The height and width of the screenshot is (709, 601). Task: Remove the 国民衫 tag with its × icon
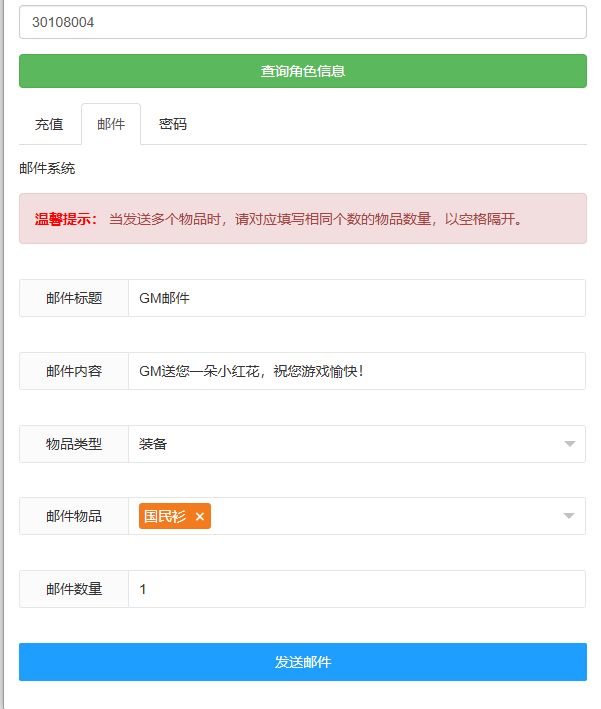point(200,517)
